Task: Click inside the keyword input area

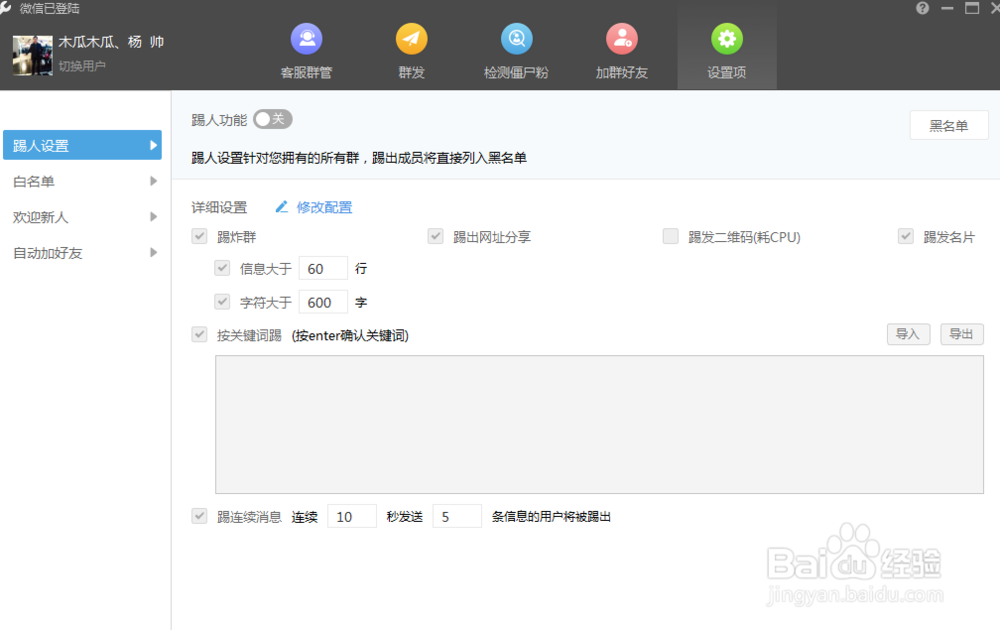Action: (x=600, y=424)
